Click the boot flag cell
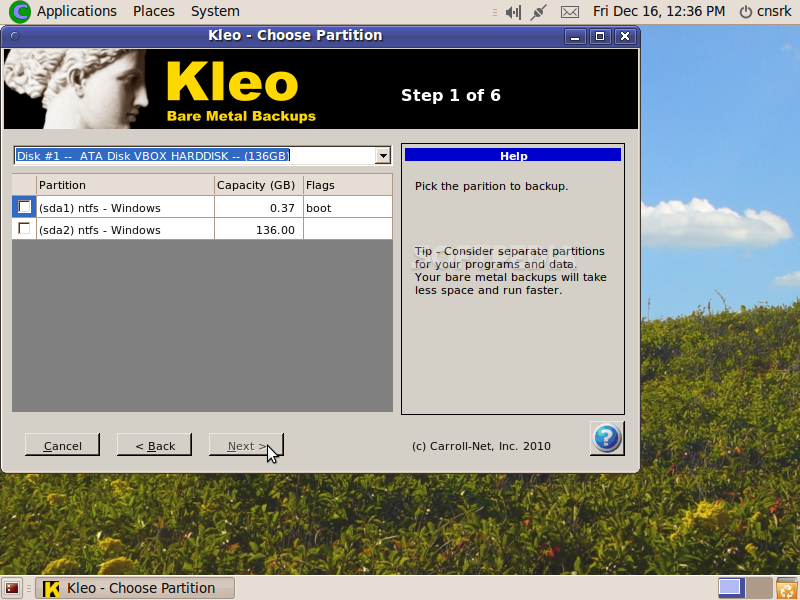Viewport: 800px width, 600px height. pyautogui.click(x=348, y=208)
